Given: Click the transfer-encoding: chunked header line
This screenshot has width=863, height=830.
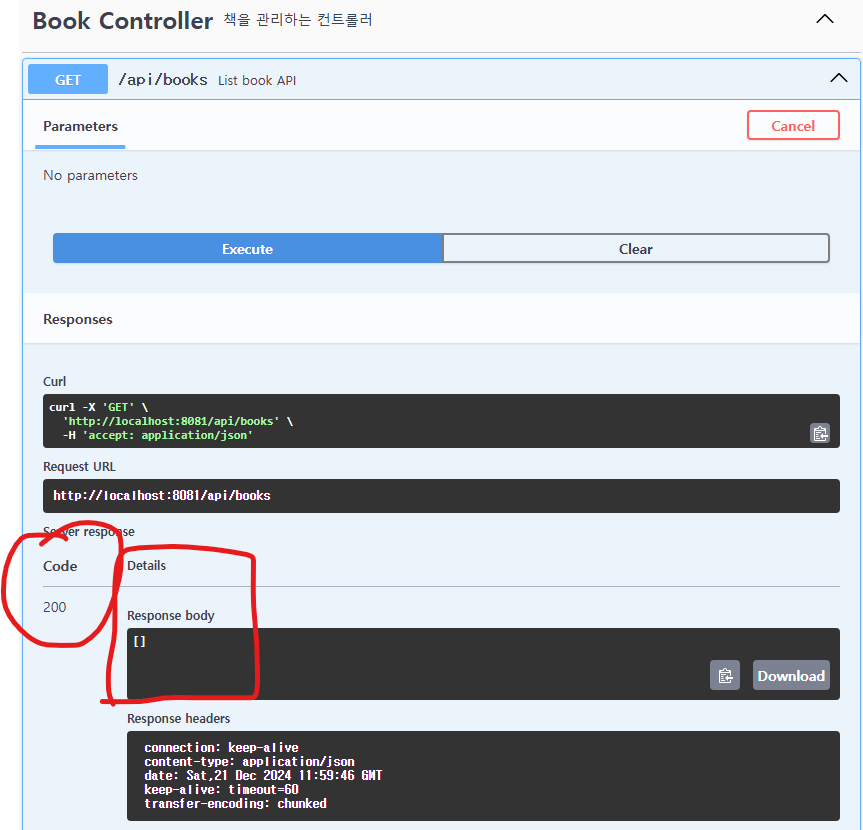Looking at the screenshot, I should point(236,804).
